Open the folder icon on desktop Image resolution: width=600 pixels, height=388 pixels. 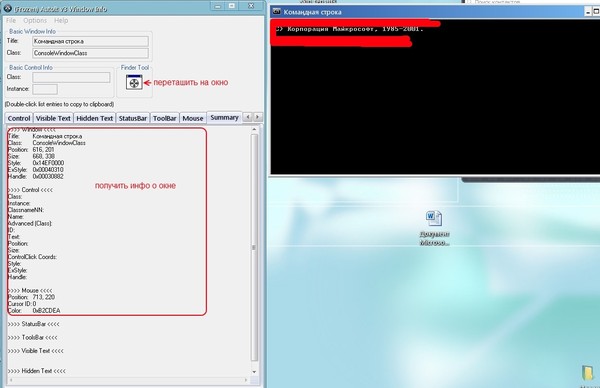[587, 373]
